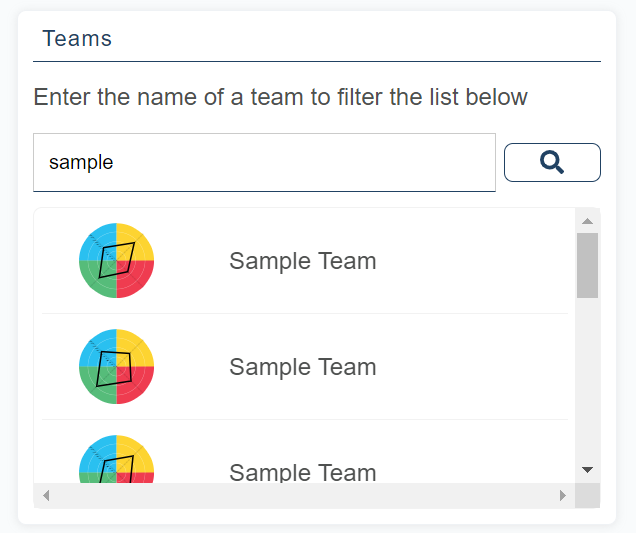Click the word 'sample' in search box
Viewport: 636px width, 533px height.
[x=81, y=162]
